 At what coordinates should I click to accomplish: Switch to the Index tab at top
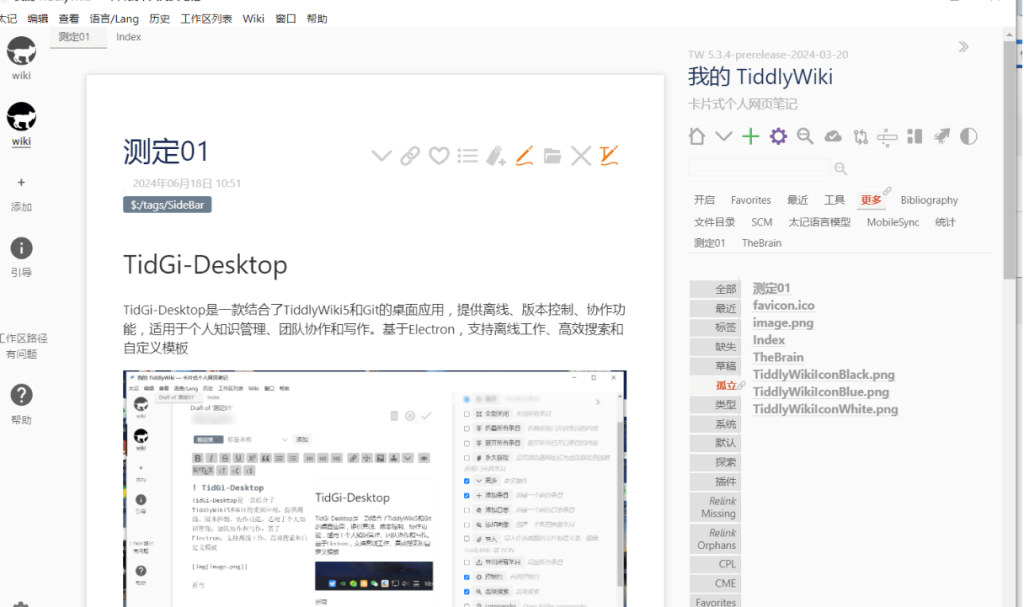(129, 37)
